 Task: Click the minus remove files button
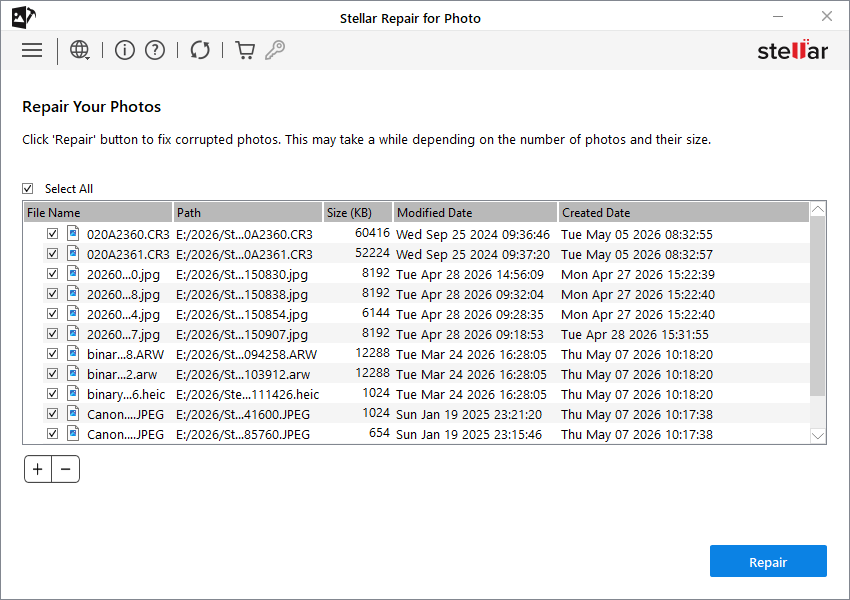click(x=66, y=469)
